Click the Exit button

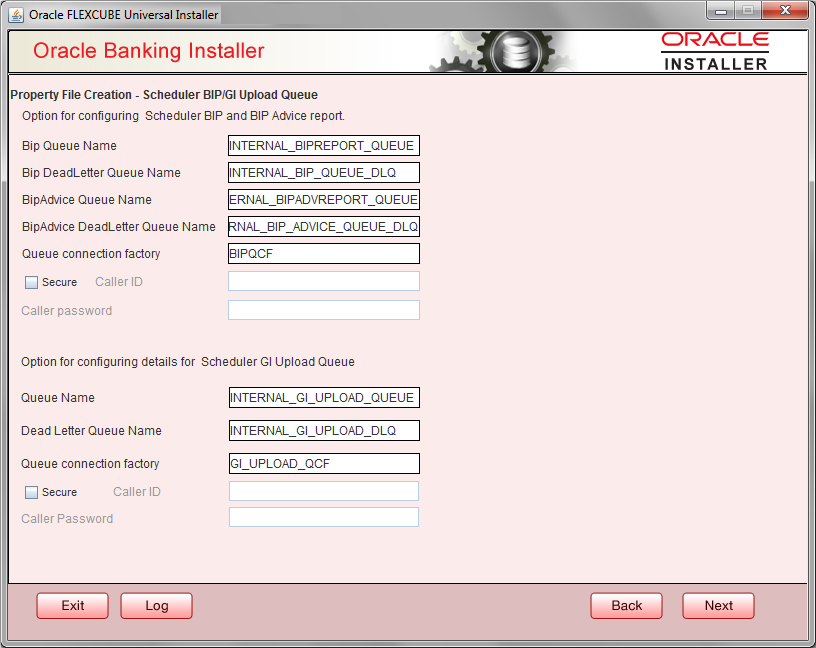pyautogui.click(x=72, y=606)
